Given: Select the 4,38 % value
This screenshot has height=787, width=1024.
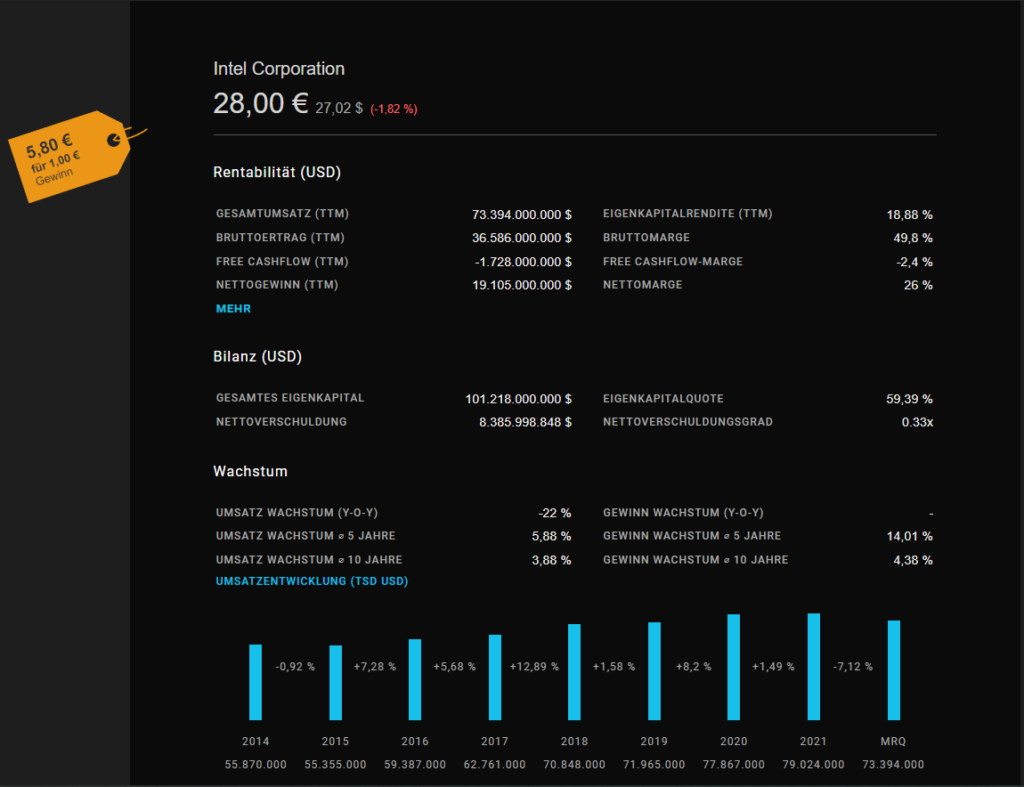Looking at the screenshot, I should click(x=913, y=560).
